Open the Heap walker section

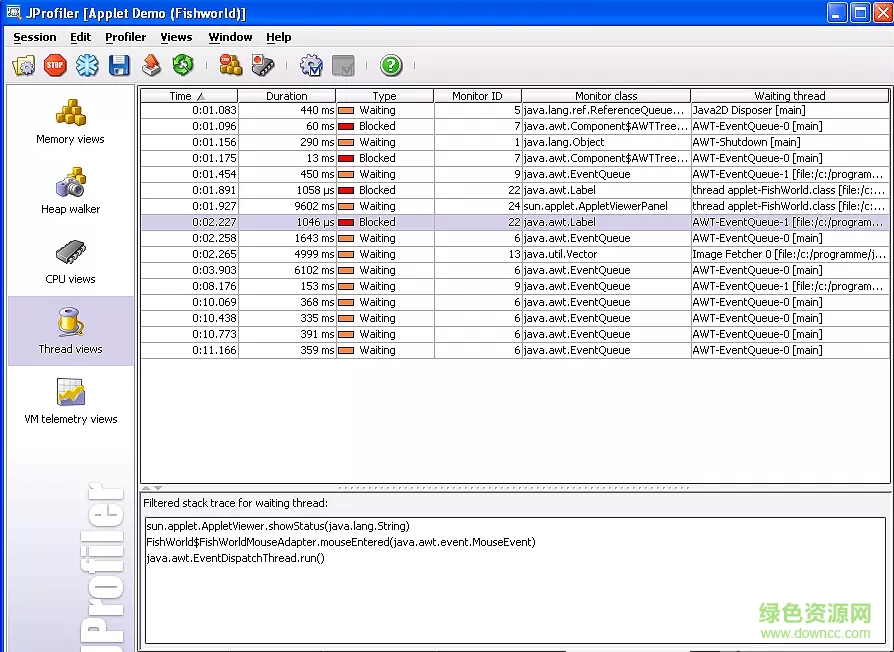coord(70,191)
